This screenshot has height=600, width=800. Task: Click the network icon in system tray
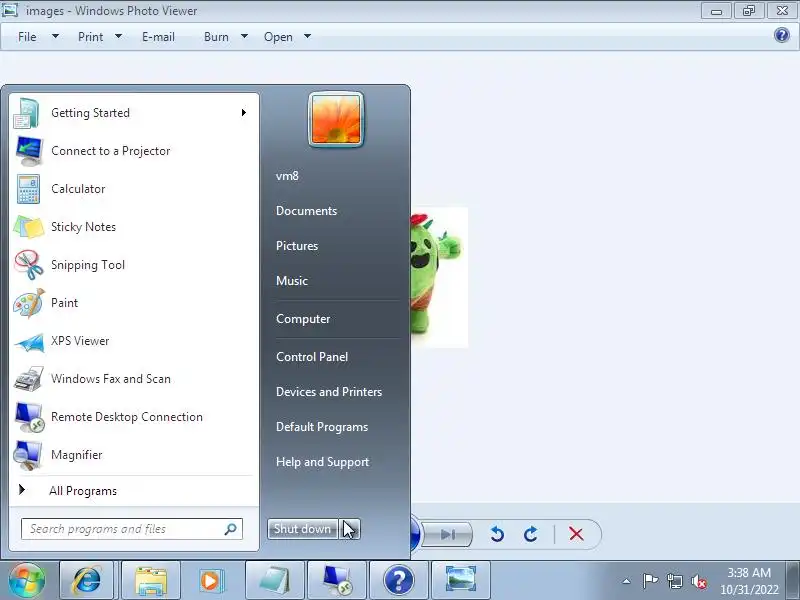(x=674, y=581)
